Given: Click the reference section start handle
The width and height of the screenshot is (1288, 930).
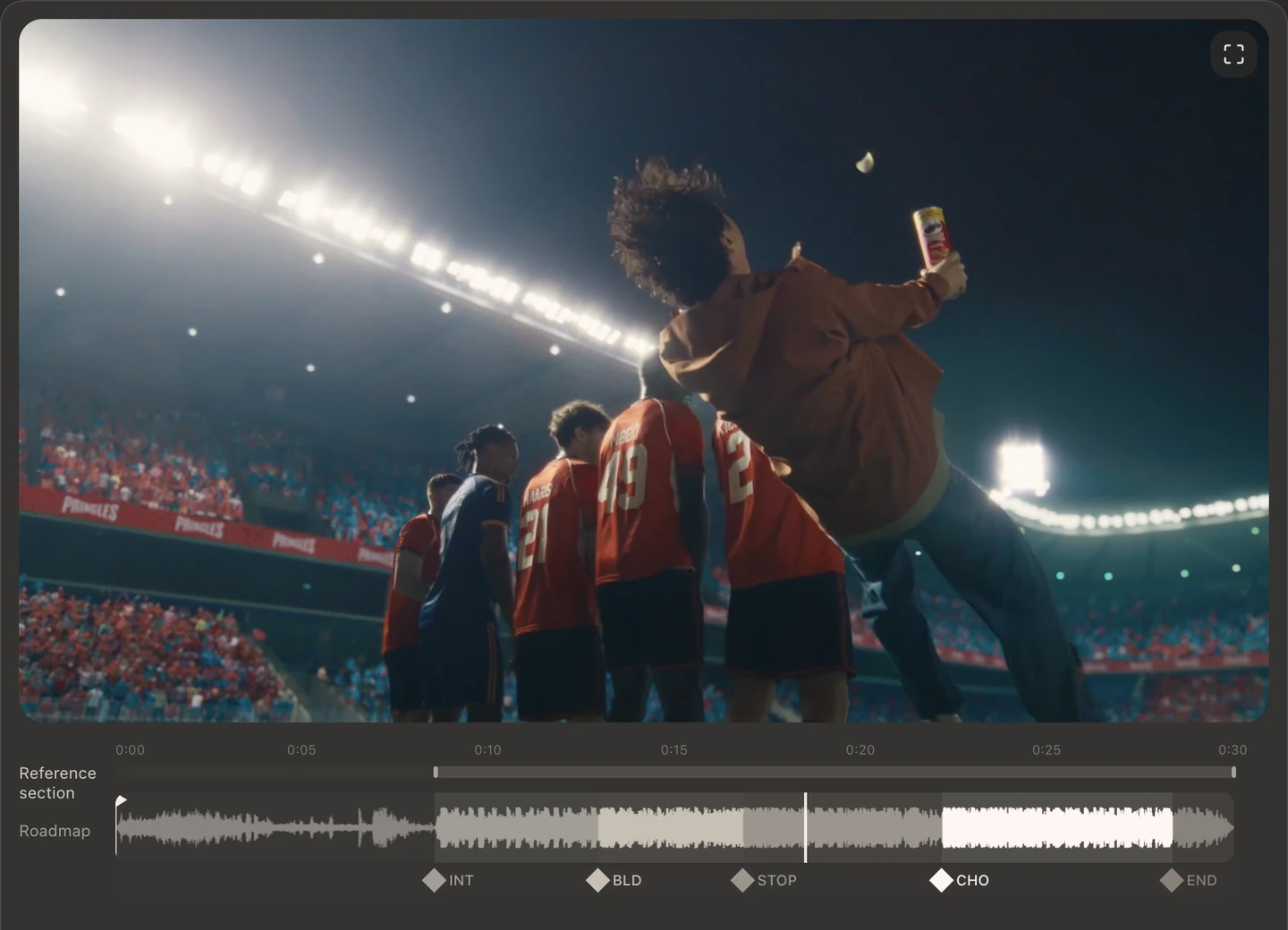Looking at the screenshot, I should [x=436, y=772].
